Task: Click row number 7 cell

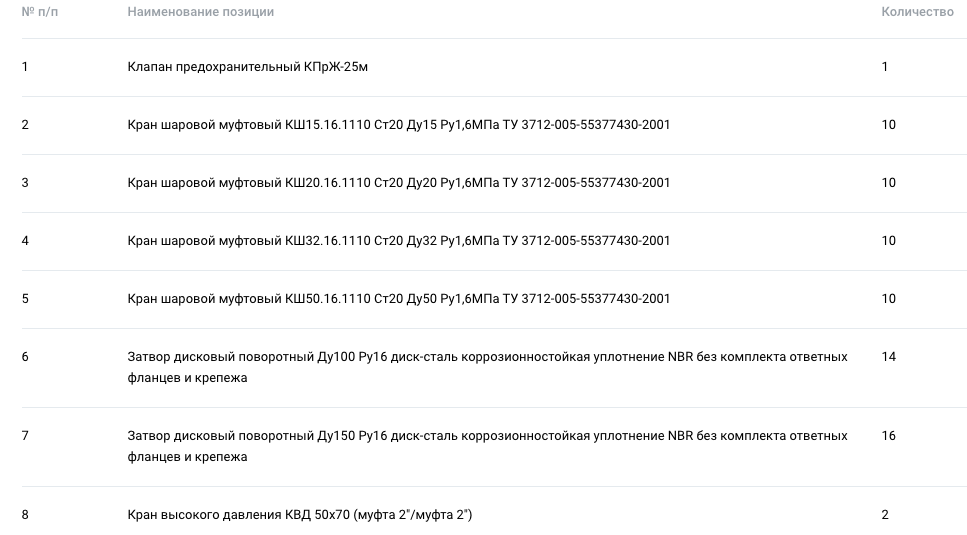Action: coord(25,436)
